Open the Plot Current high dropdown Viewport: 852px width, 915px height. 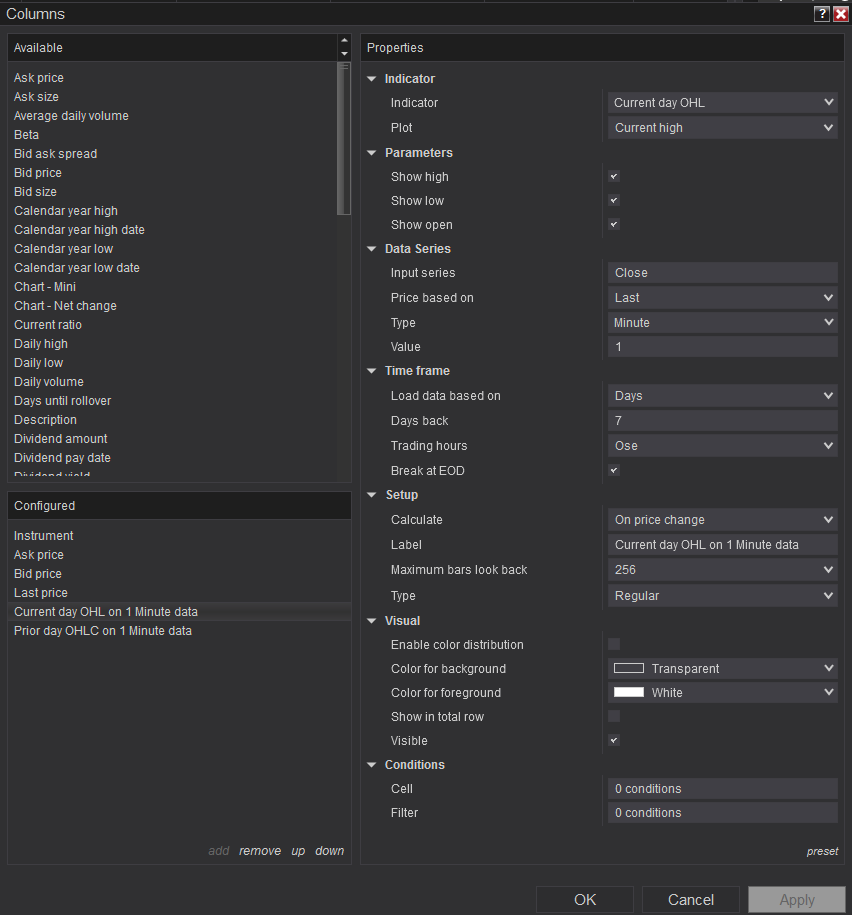click(722, 128)
